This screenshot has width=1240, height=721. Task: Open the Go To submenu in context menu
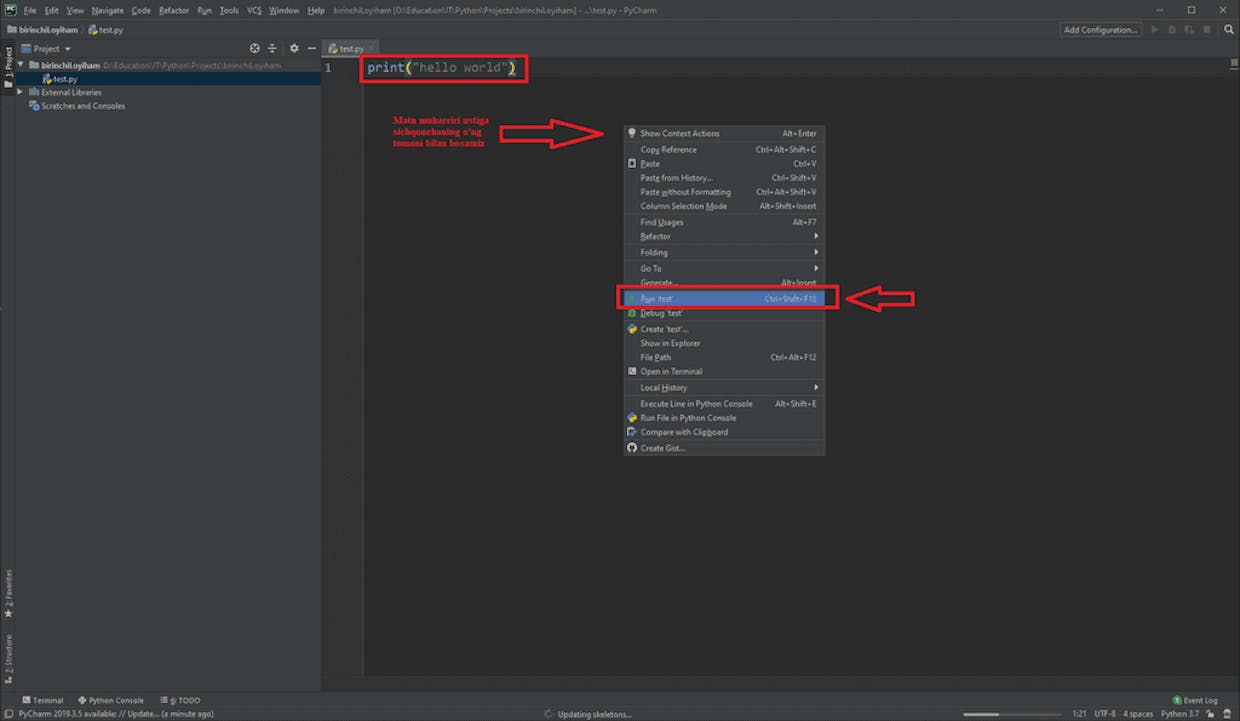724,268
